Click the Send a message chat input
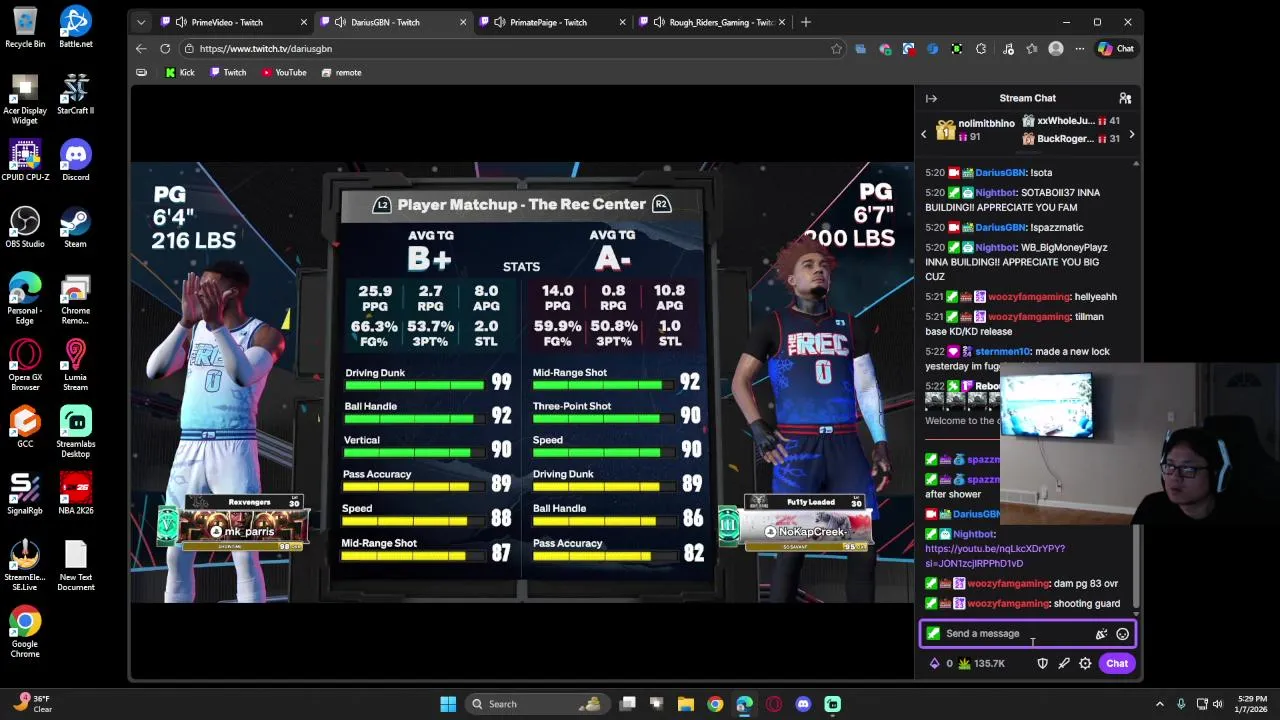 [1027, 634]
